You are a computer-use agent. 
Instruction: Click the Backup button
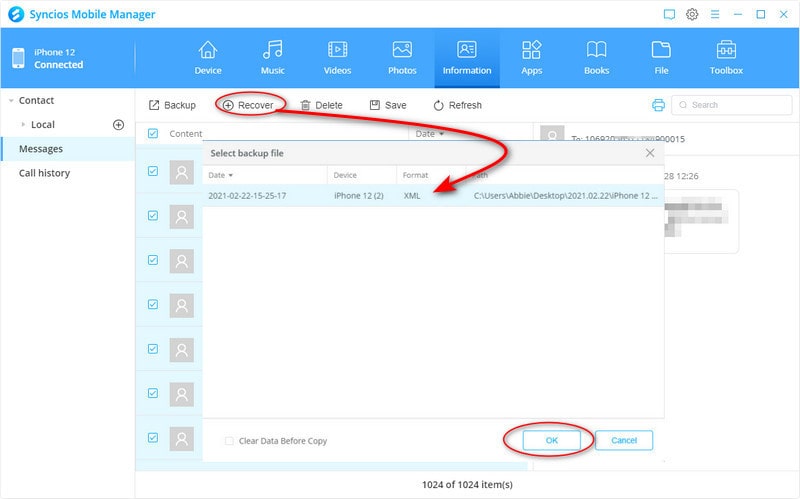(172, 105)
